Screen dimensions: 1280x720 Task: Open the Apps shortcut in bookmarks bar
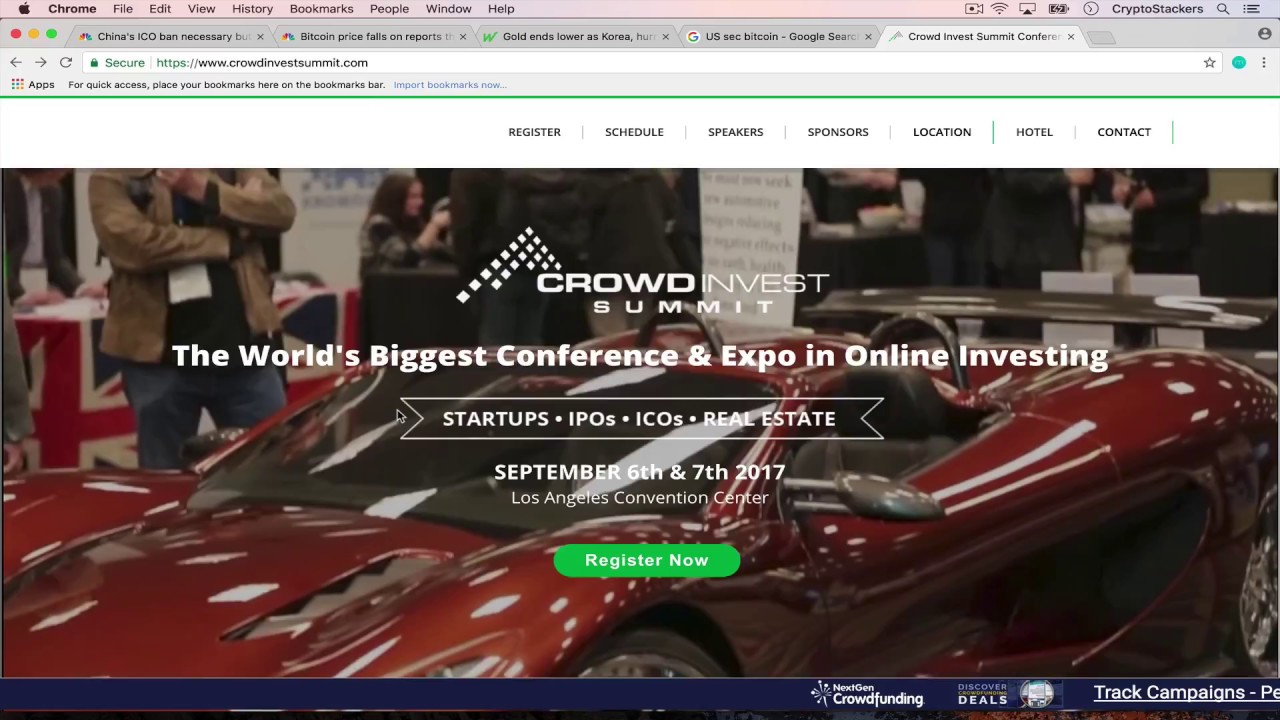[33, 85]
